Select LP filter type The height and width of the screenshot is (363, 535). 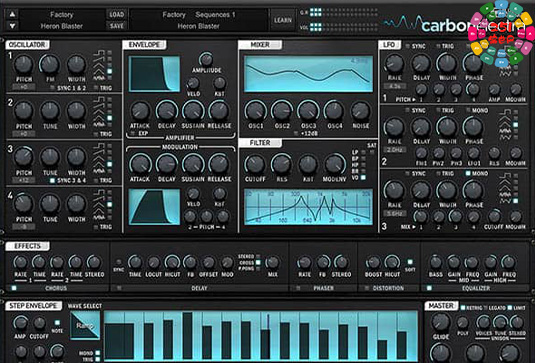[363, 152]
